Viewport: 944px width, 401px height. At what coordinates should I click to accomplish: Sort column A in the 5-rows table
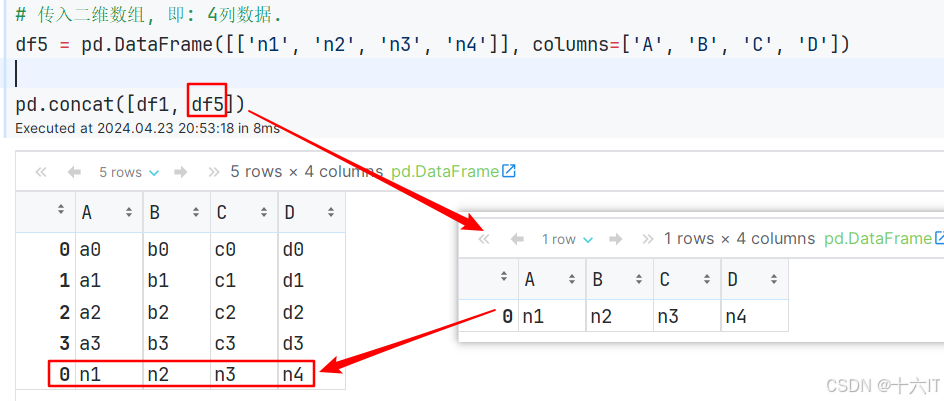[x=128, y=212]
